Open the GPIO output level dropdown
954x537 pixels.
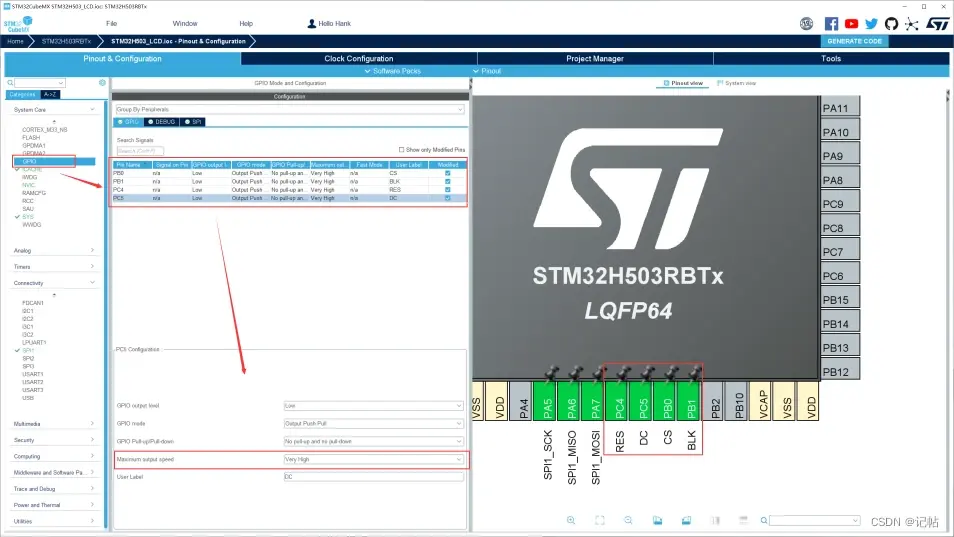coord(373,406)
